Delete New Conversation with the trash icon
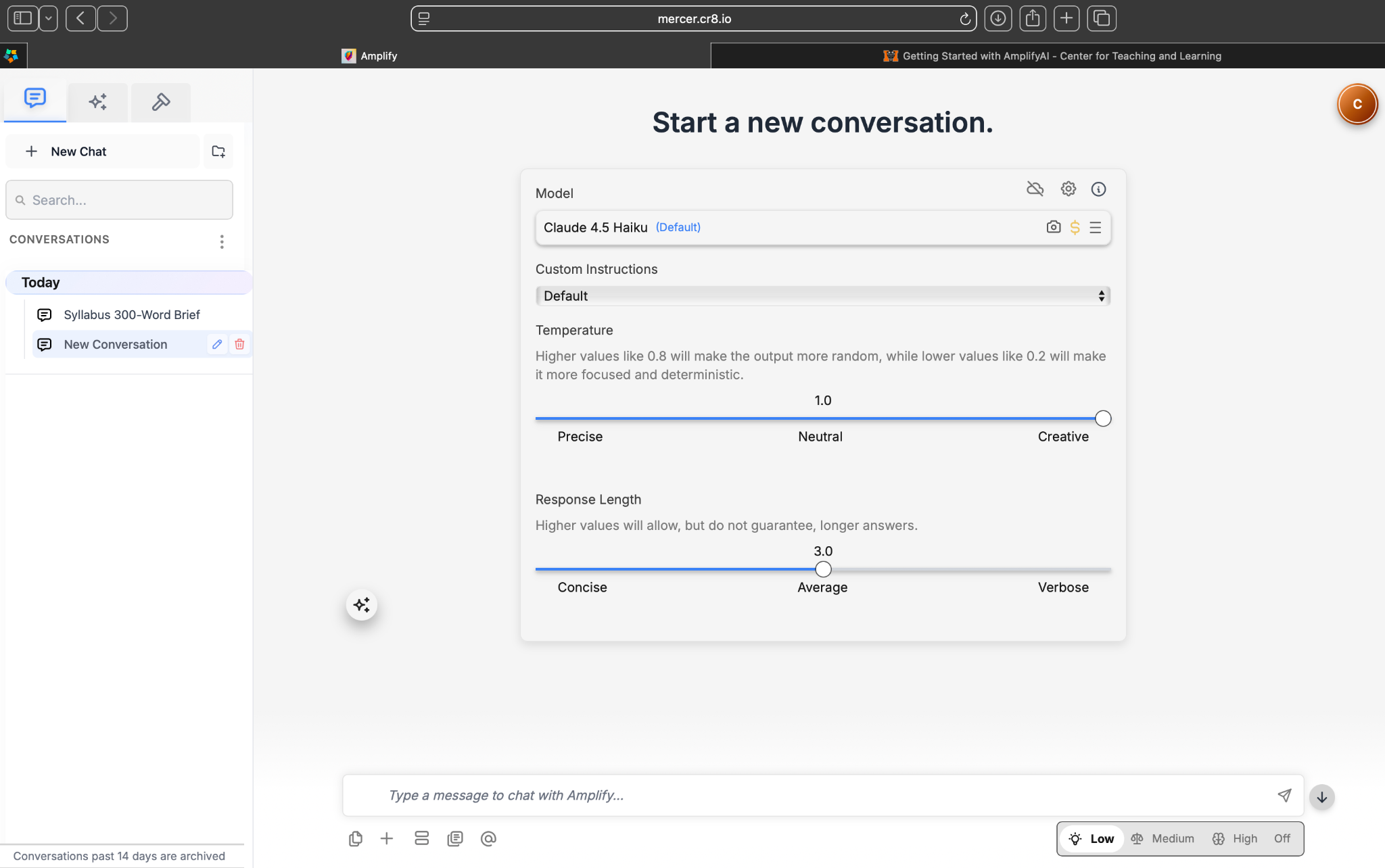Viewport: 1385px width, 868px height. point(239,345)
